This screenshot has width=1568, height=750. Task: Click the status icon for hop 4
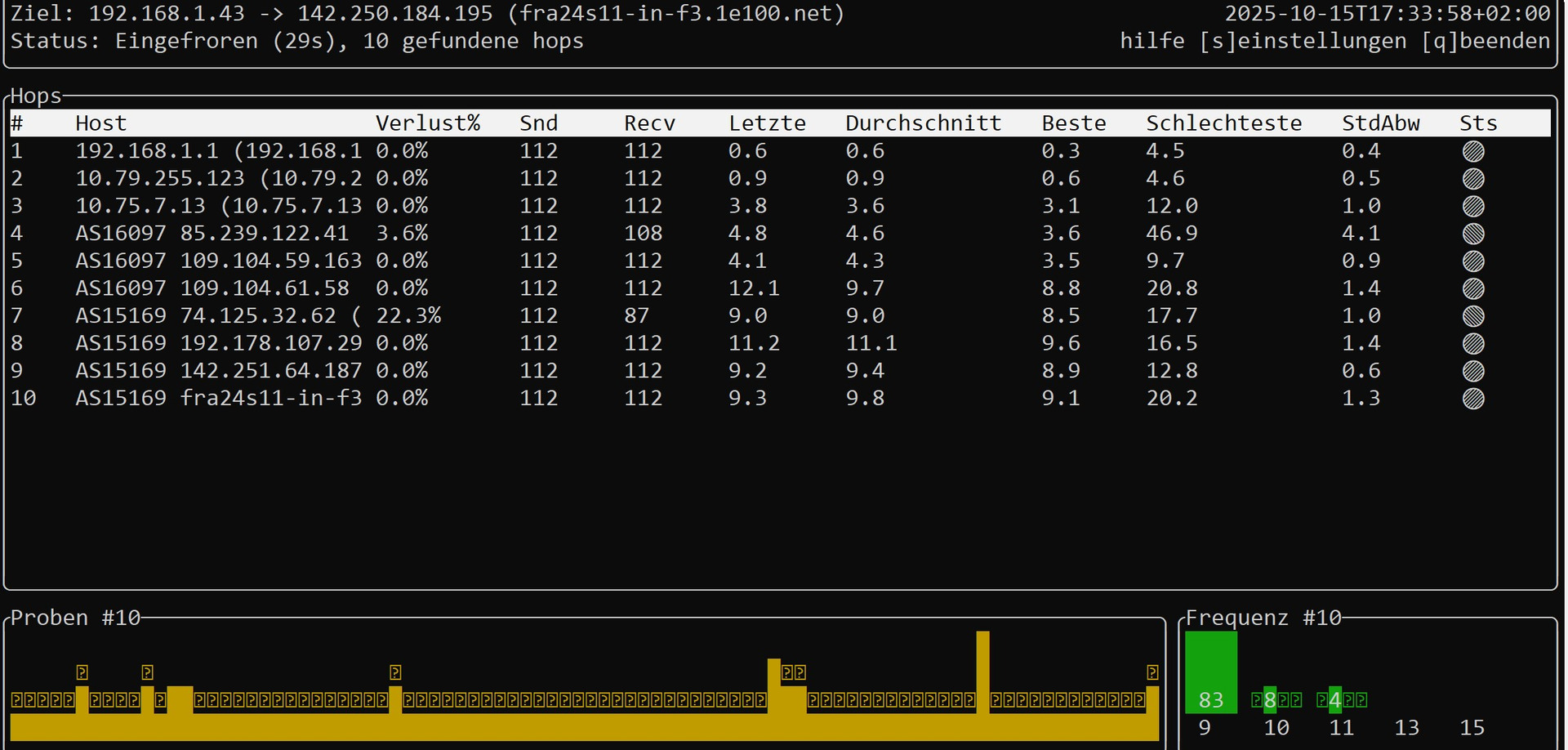1473,234
